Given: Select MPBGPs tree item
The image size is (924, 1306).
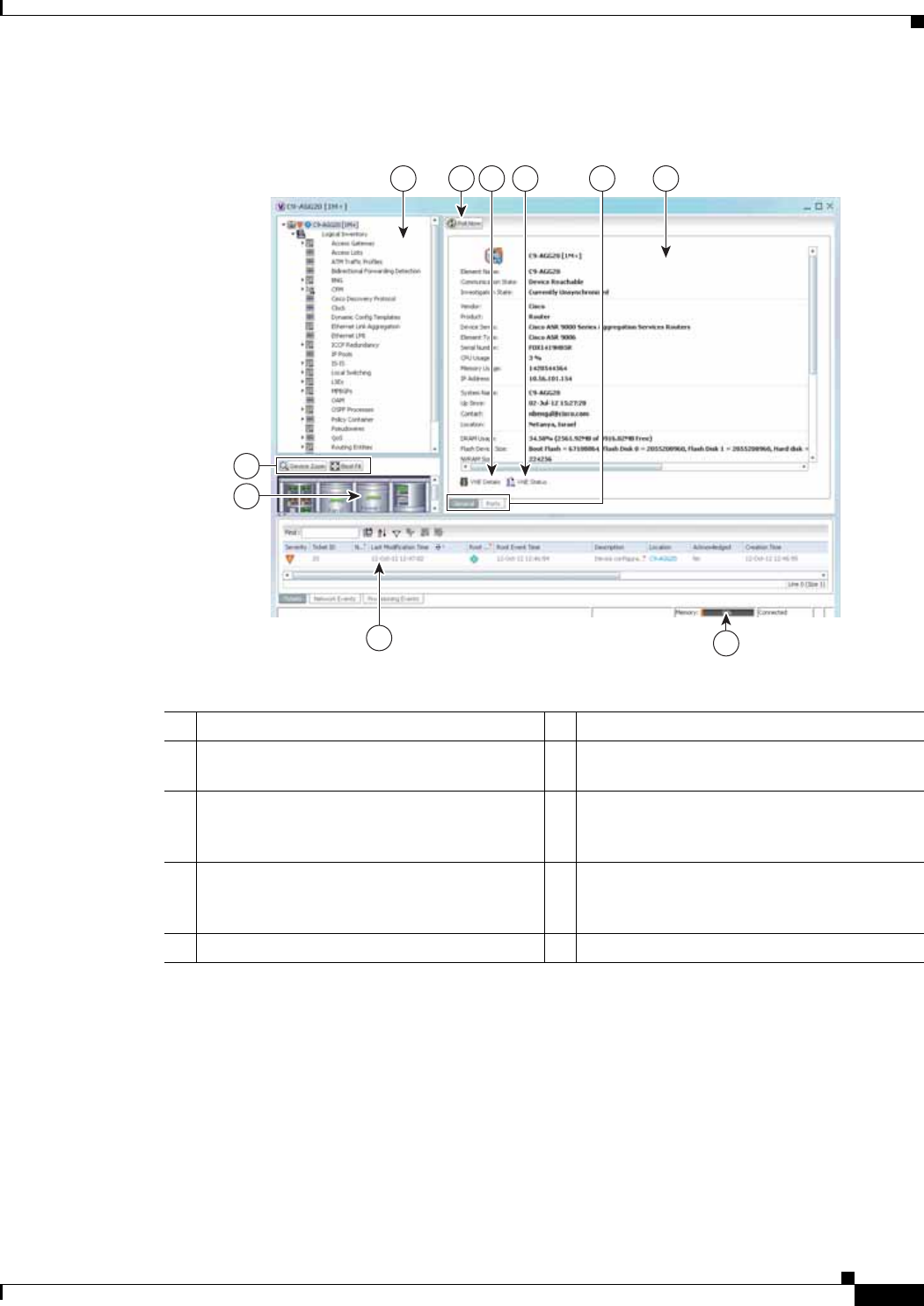Looking at the screenshot, I should pyautogui.click(x=341, y=391).
